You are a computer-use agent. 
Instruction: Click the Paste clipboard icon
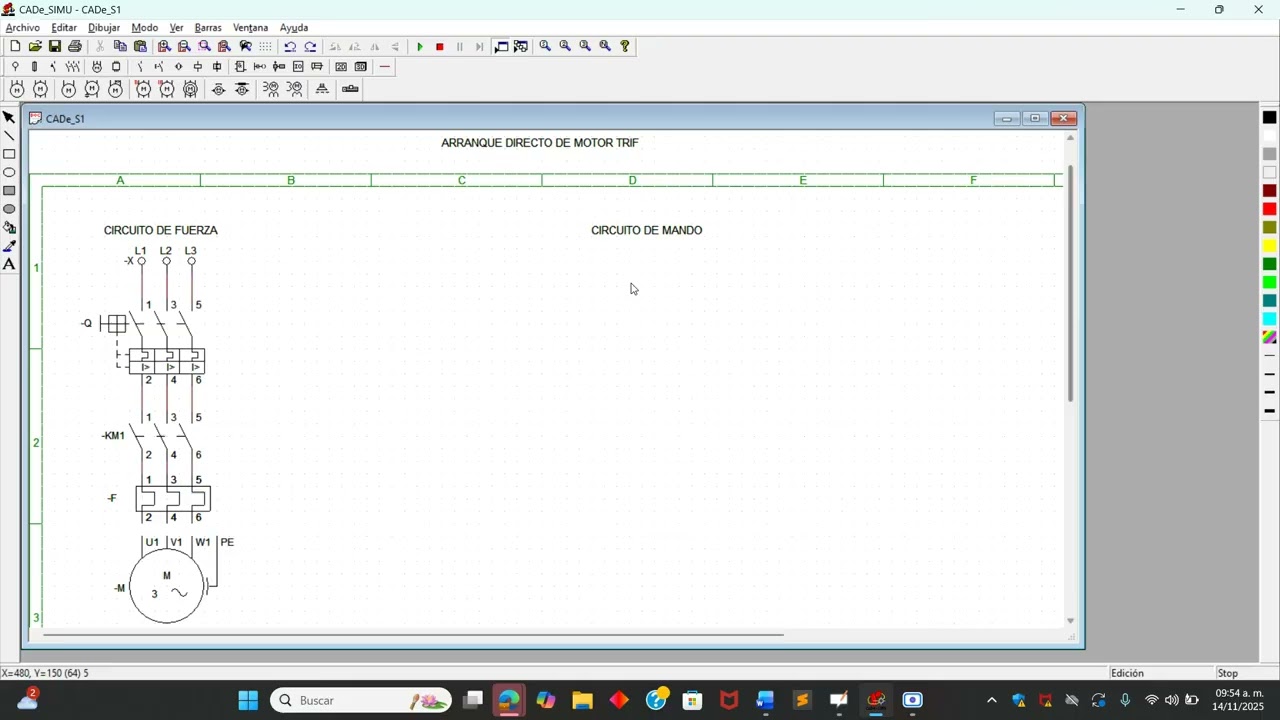point(140,46)
